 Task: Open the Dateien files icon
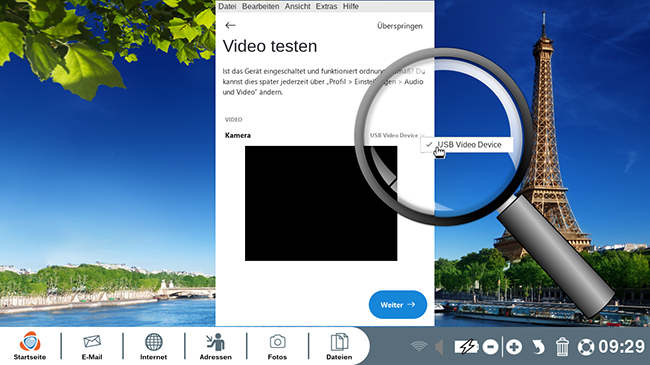(x=339, y=346)
